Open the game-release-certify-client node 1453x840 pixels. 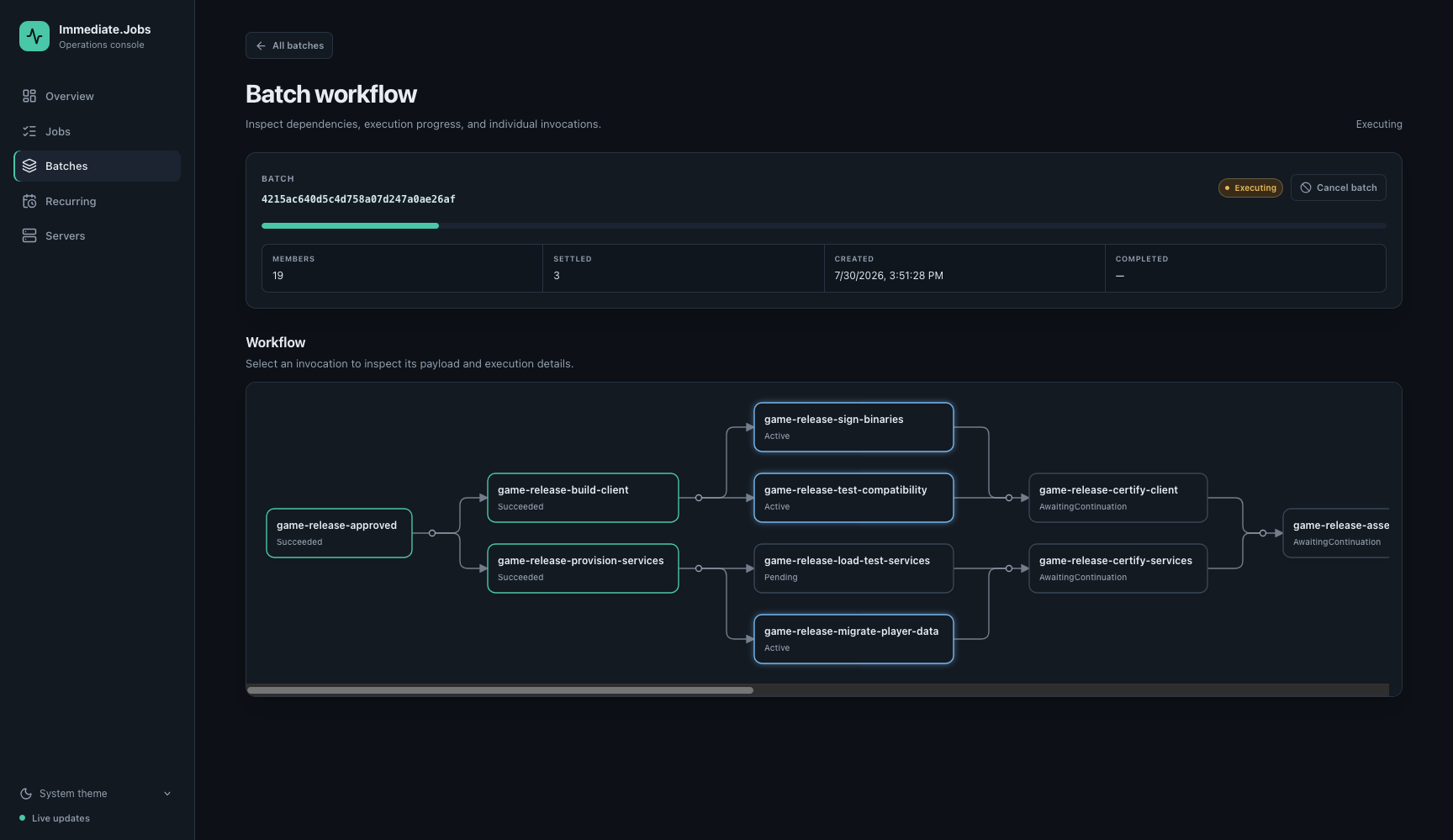tap(1118, 498)
